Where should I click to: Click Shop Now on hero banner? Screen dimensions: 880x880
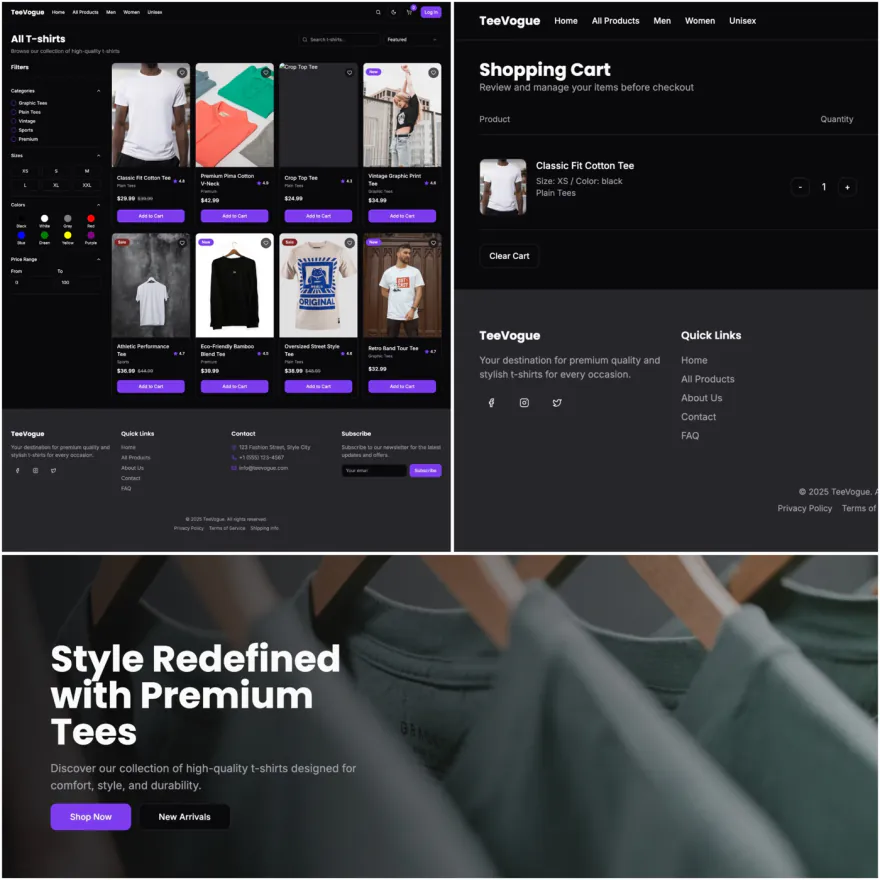click(x=90, y=817)
